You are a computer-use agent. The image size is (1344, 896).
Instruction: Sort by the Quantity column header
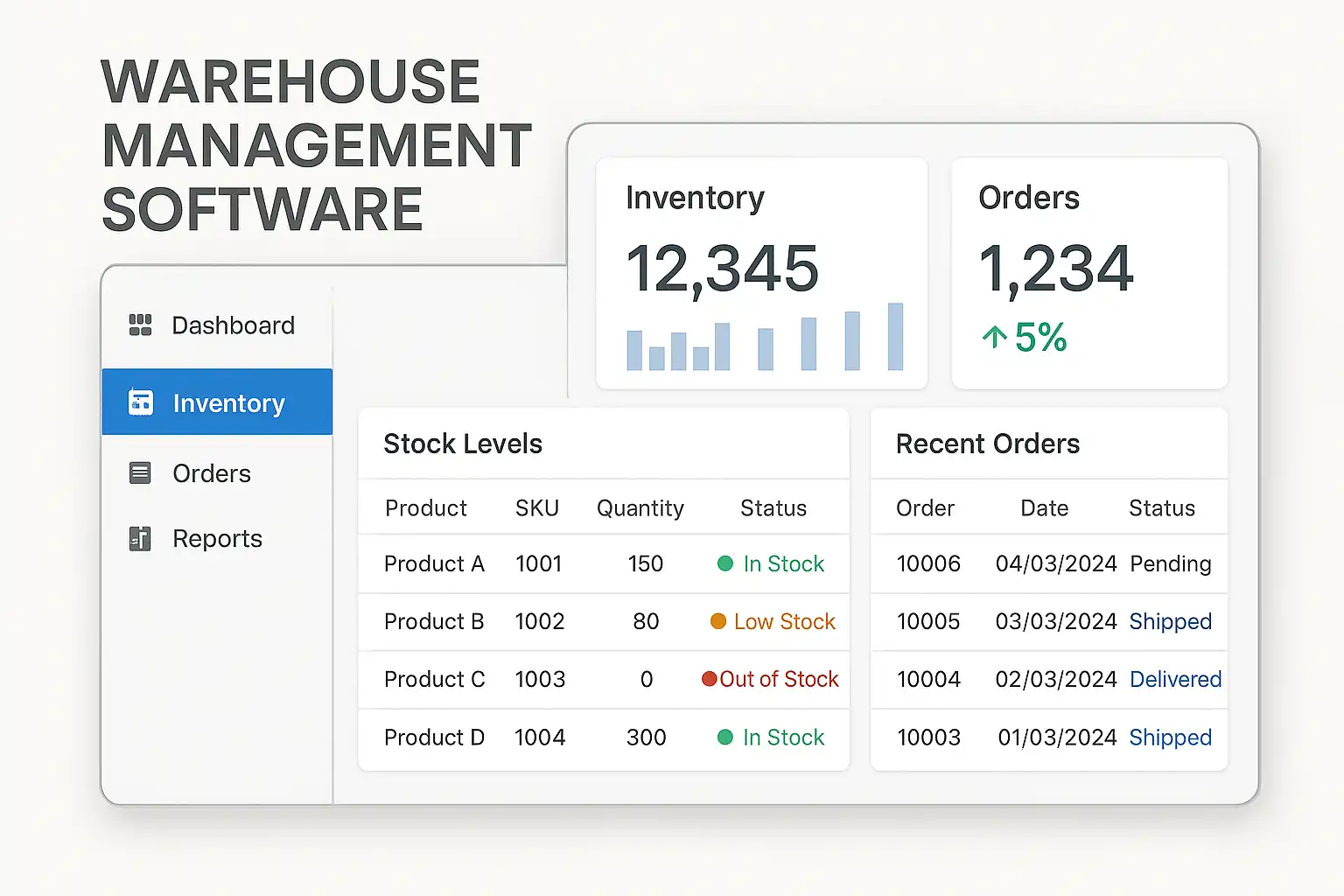[x=640, y=508]
